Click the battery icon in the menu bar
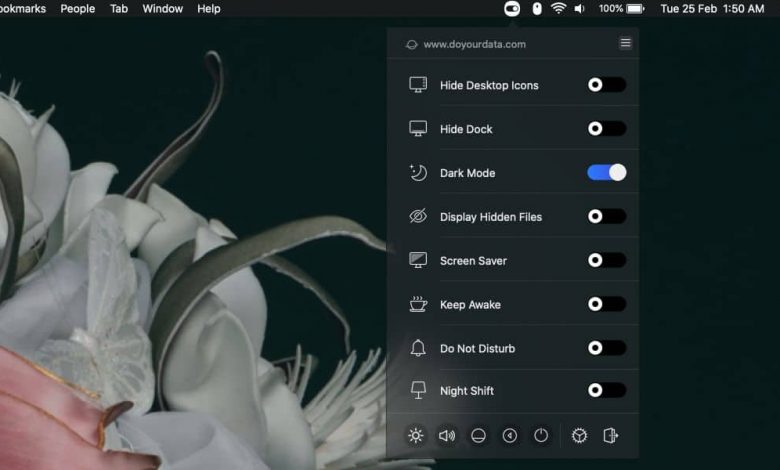This screenshot has height=470, width=780. [635, 8]
